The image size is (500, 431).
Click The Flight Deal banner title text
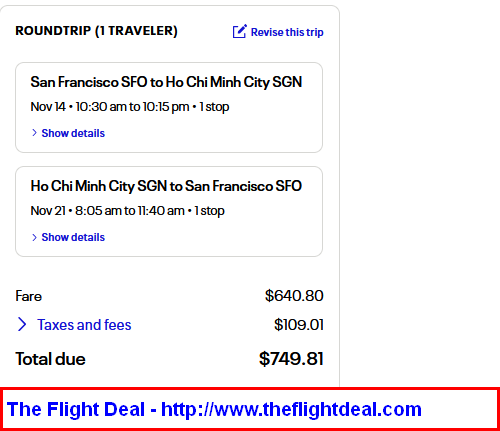[x=76, y=409]
